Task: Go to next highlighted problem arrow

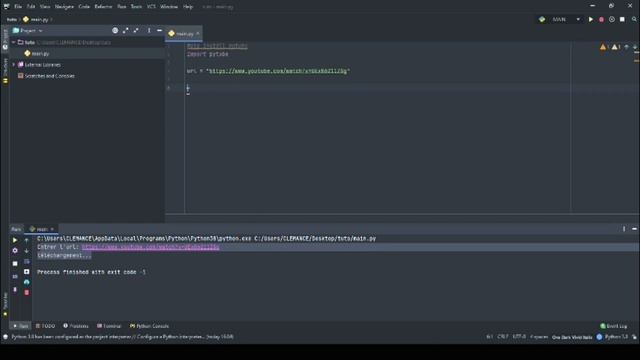Action: click(635, 47)
